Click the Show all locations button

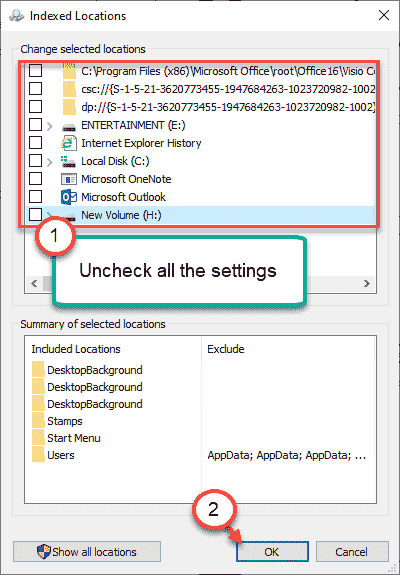[x=87, y=552]
